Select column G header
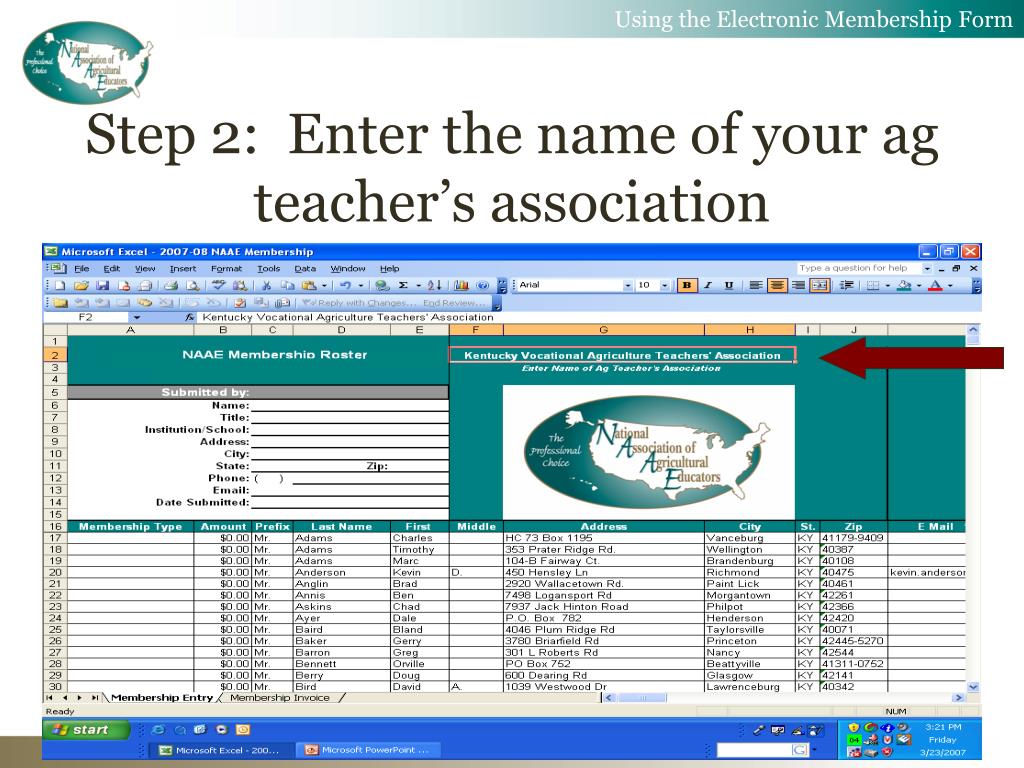The height and width of the screenshot is (768, 1024). [603, 330]
